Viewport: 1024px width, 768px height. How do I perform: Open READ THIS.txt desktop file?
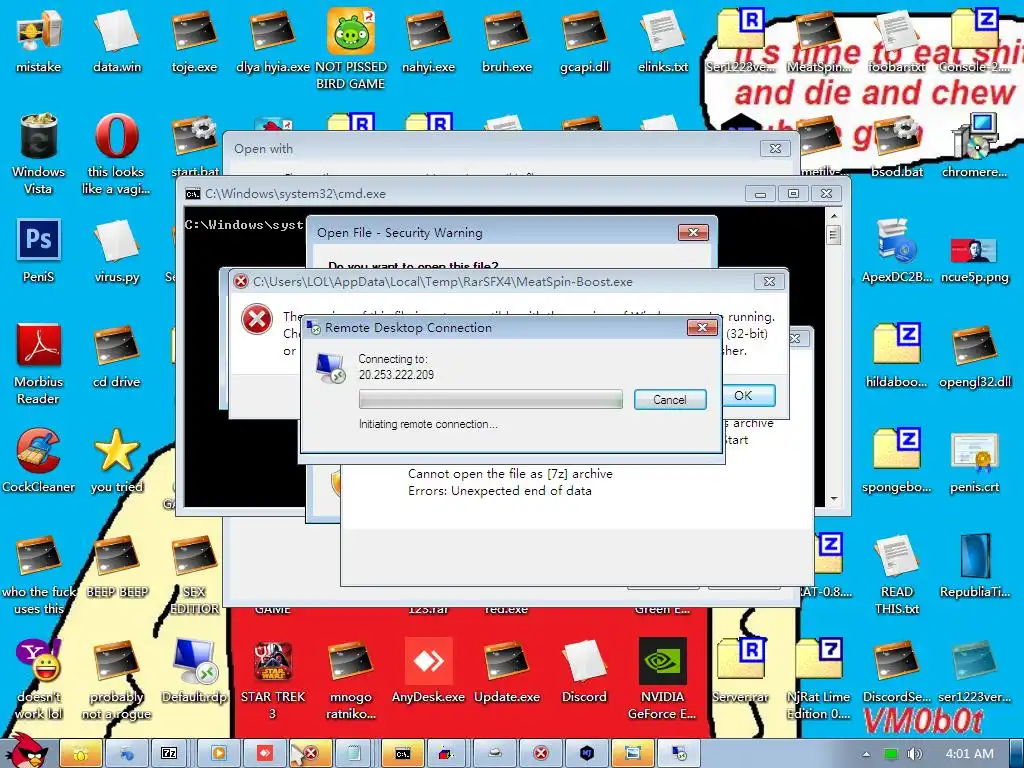click(897, 574)
